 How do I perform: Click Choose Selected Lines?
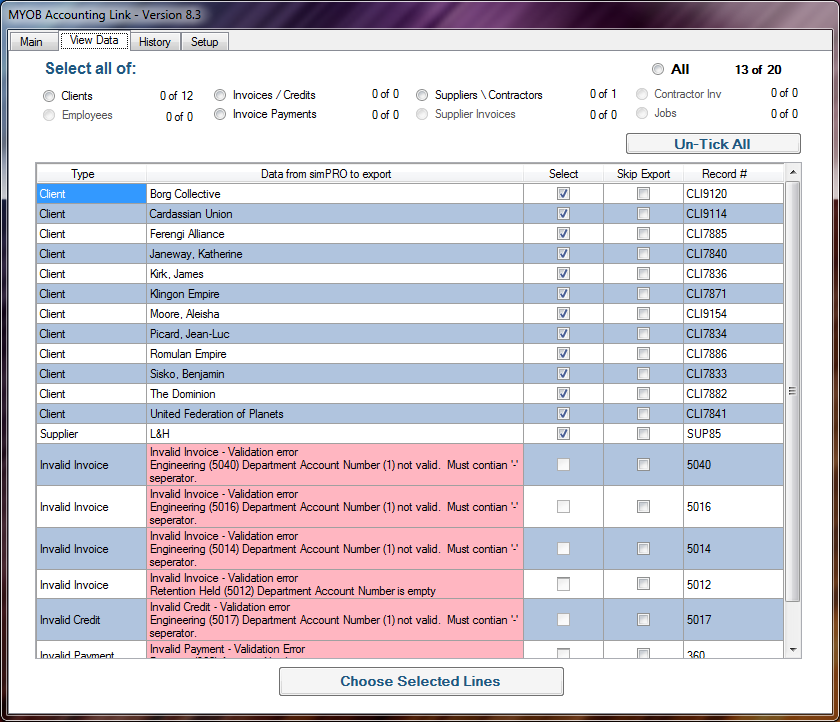point(421,681)
